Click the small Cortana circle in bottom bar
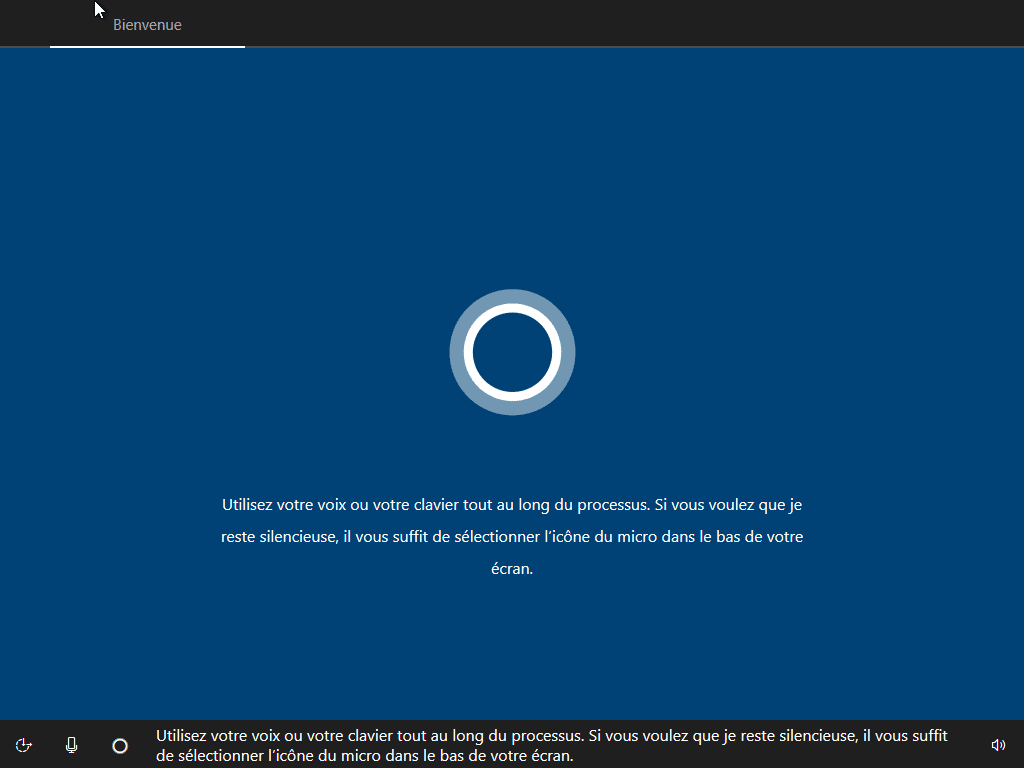Screen dimensions: 1024x768 pyautogui.click(x=120, y=745)
